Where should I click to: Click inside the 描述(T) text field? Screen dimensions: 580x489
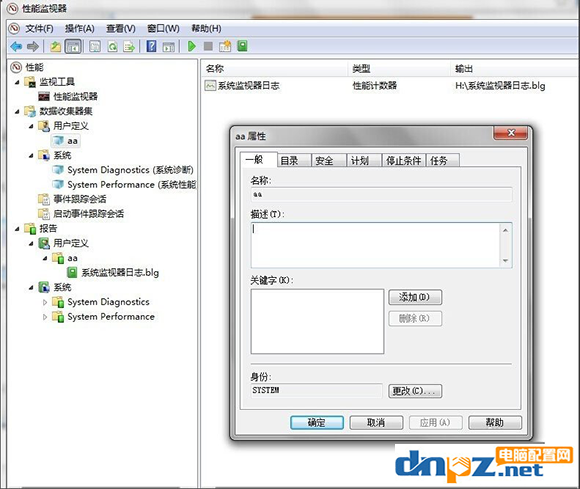pyautogui.click(x=376, y=245)
